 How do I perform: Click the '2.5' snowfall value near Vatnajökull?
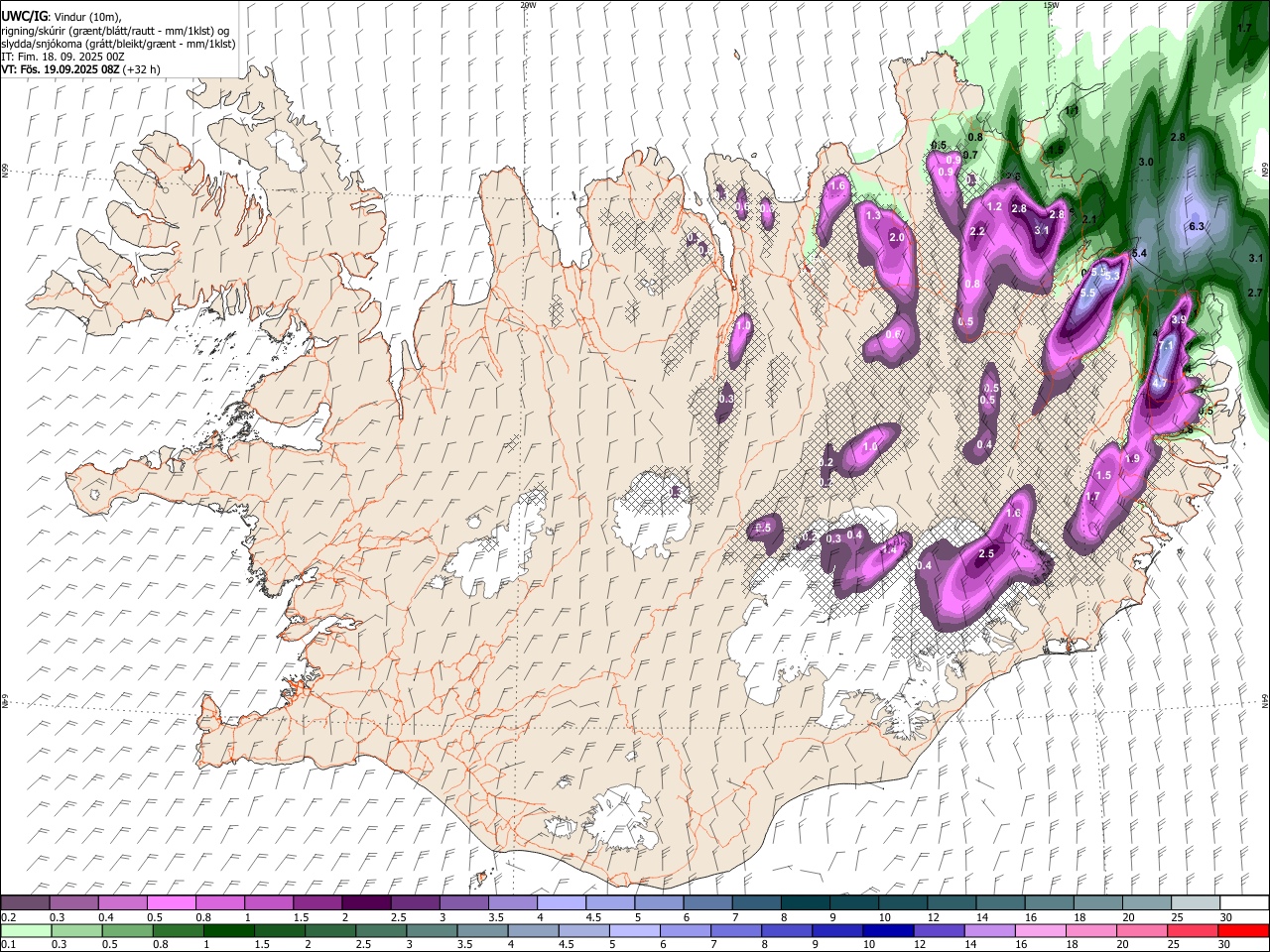[986, 553]
